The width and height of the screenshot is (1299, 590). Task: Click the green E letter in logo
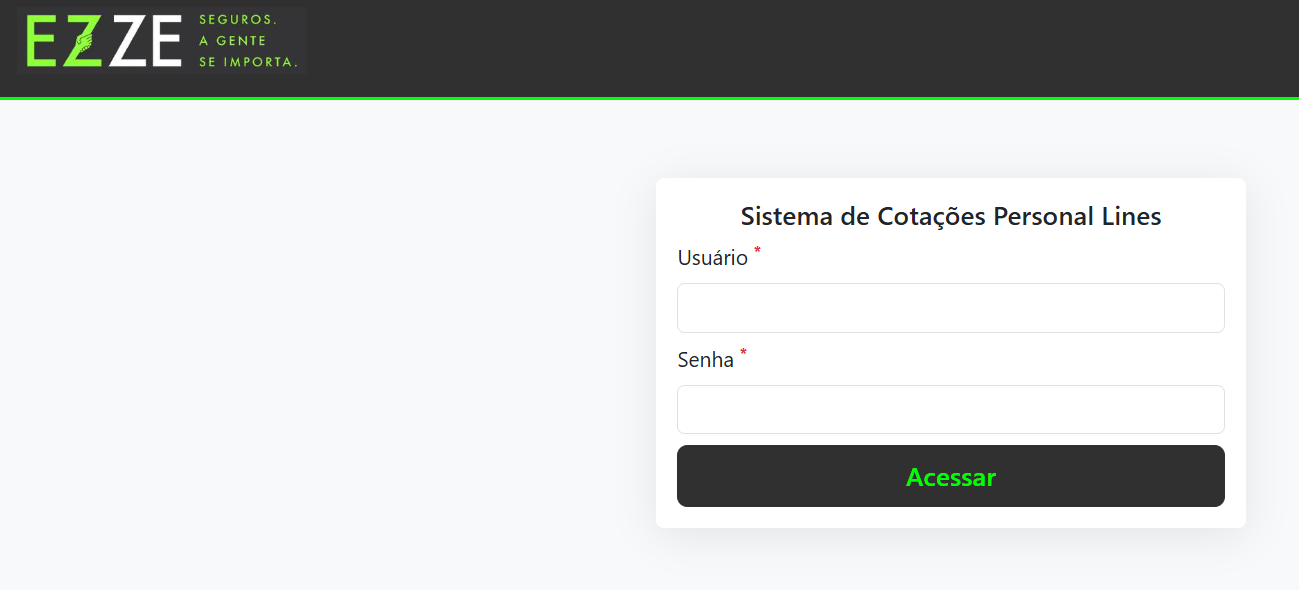pos(44,42)
